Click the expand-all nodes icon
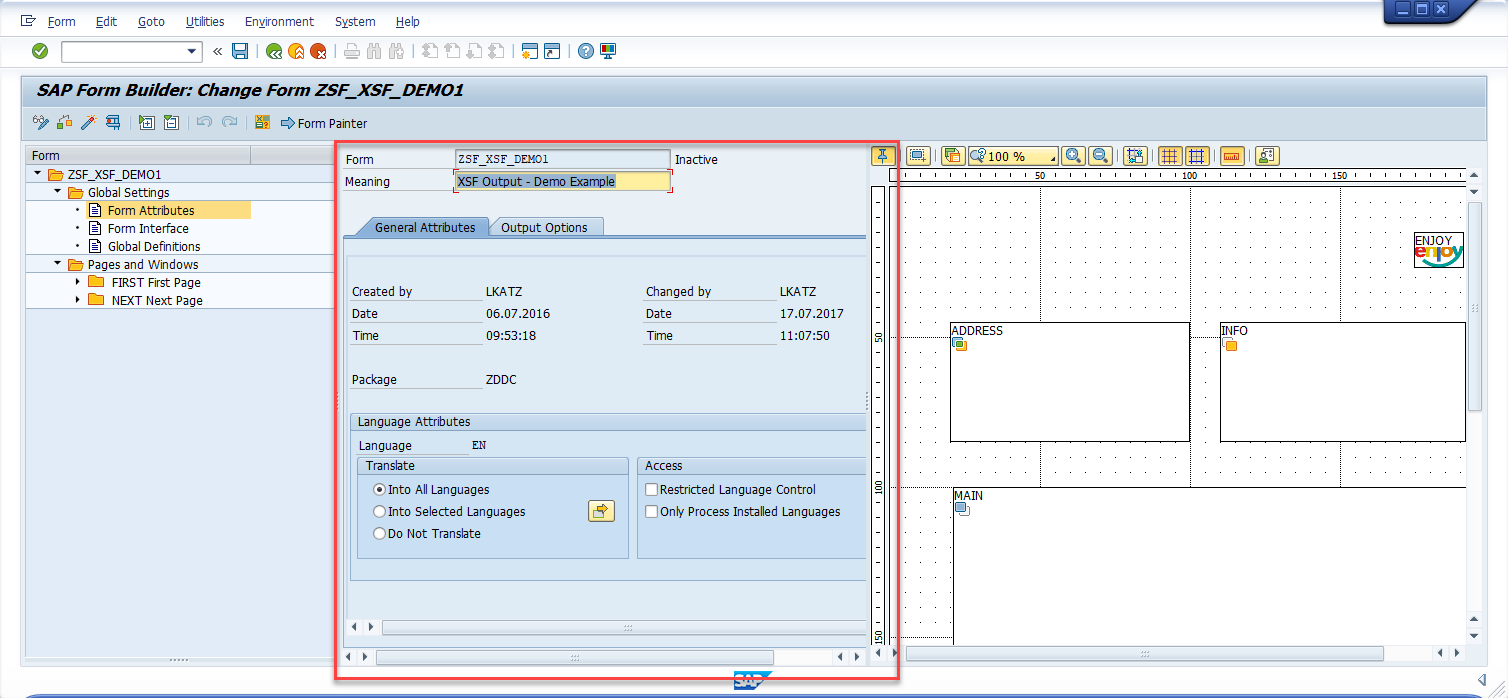Viewport: 1508px width, 698px height. pyautogui.click(x=147, y=123)
